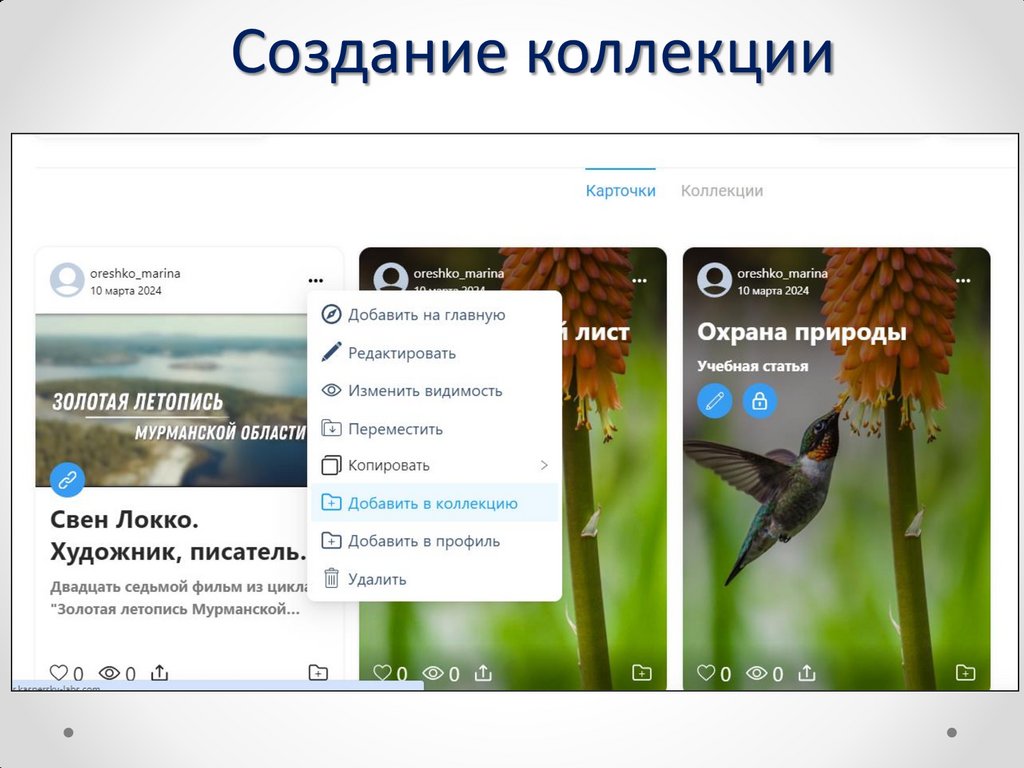This screenshot has width=1024, height=768.
Task: Click the 10 марта 2024 date on Охрана природы card
Action: click(x=773, y=291)
